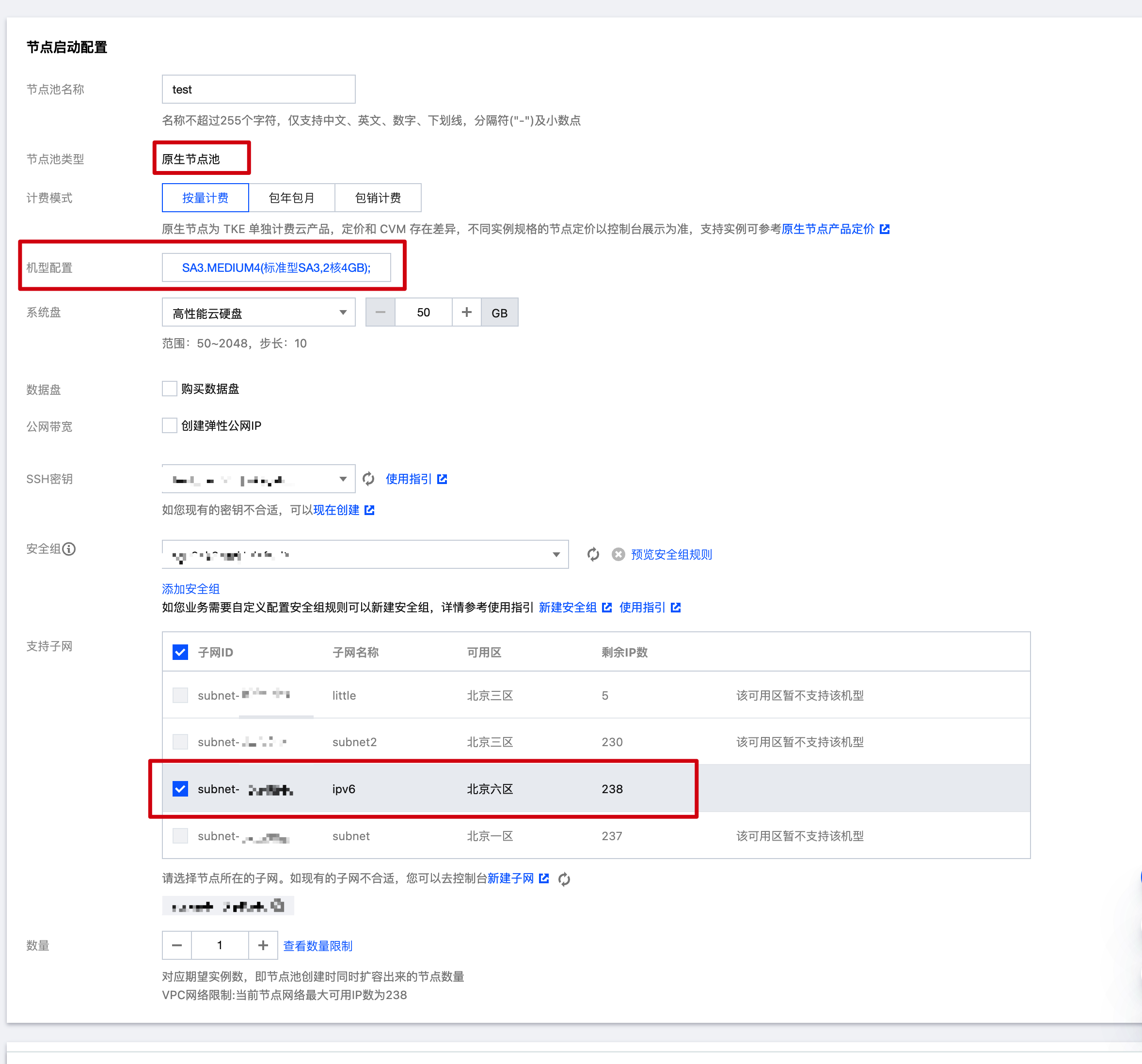Viewport: 1142px width, 1064px height.
Task: Click minus icon to decrease node quantity
Action: pyautogui.click(x=177, y=945)
